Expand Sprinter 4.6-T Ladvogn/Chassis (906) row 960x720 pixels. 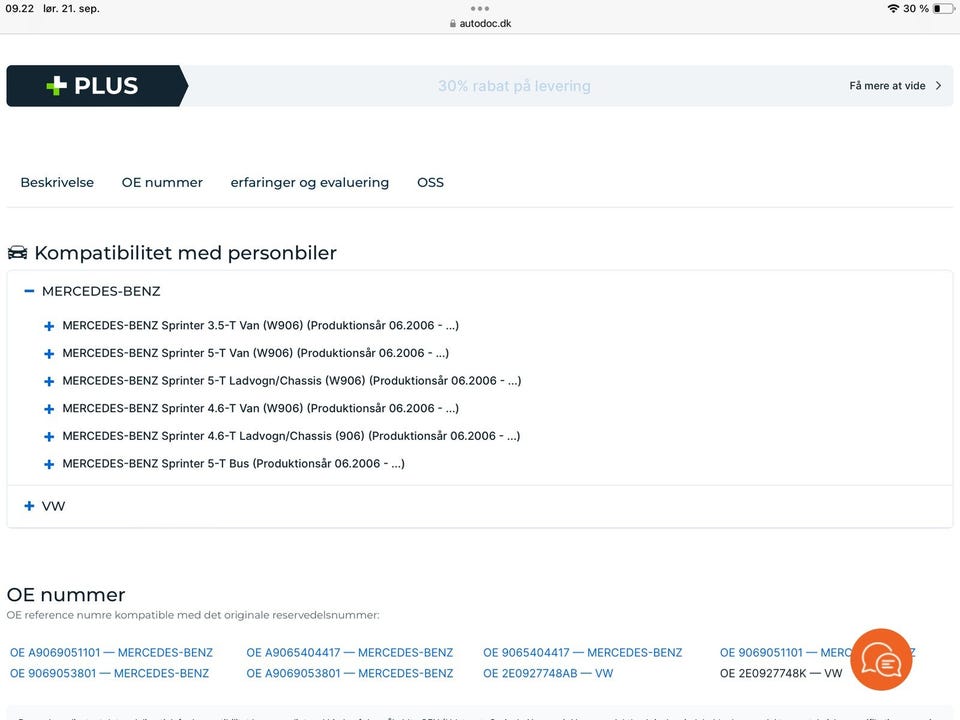point(49,437)
